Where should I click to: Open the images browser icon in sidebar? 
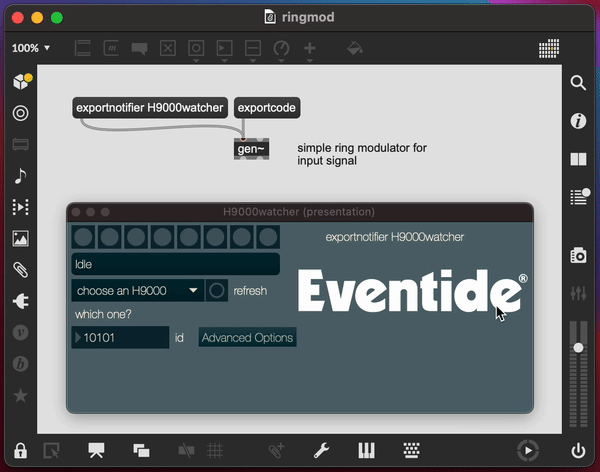(x=20, y=238)
